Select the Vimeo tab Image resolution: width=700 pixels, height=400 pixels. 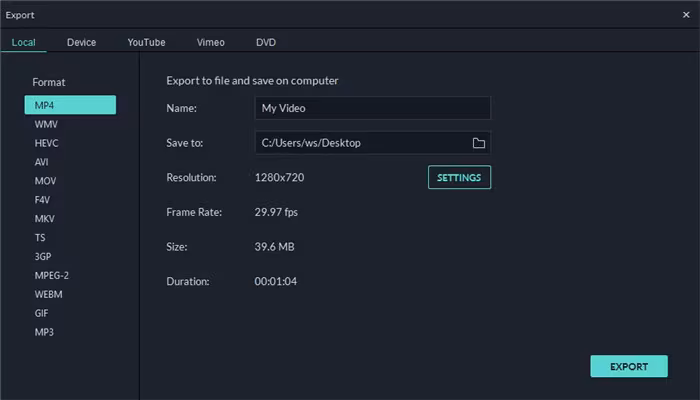(x=211, y=42)
